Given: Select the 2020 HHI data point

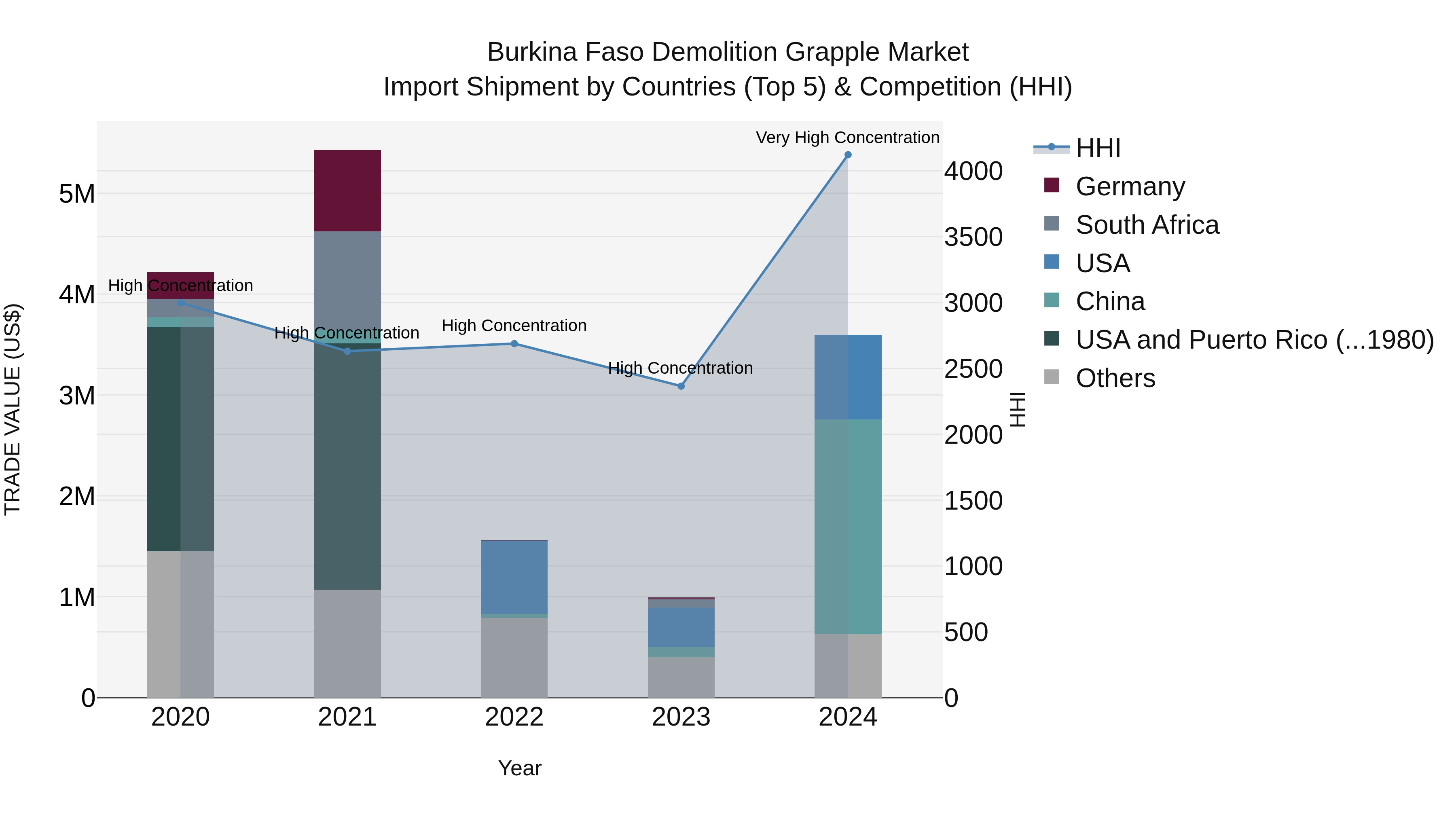Looking at the screenshot, I should tap(181, 303).
